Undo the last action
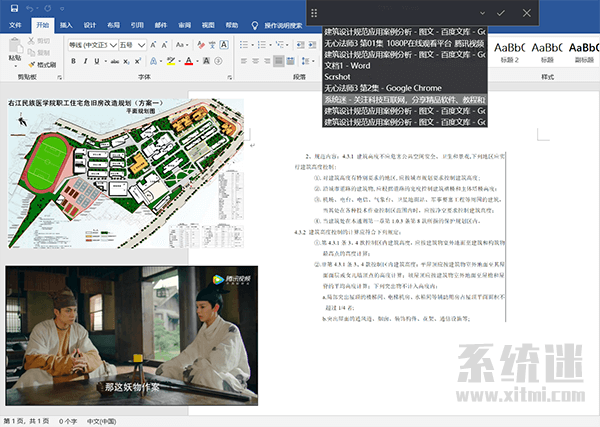 [30, 8]
